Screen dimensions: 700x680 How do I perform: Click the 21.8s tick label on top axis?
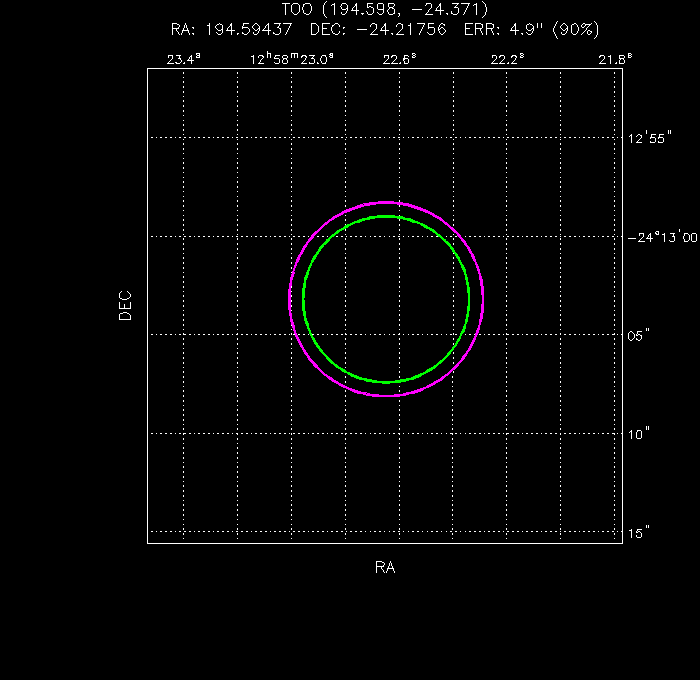[615, 60]
